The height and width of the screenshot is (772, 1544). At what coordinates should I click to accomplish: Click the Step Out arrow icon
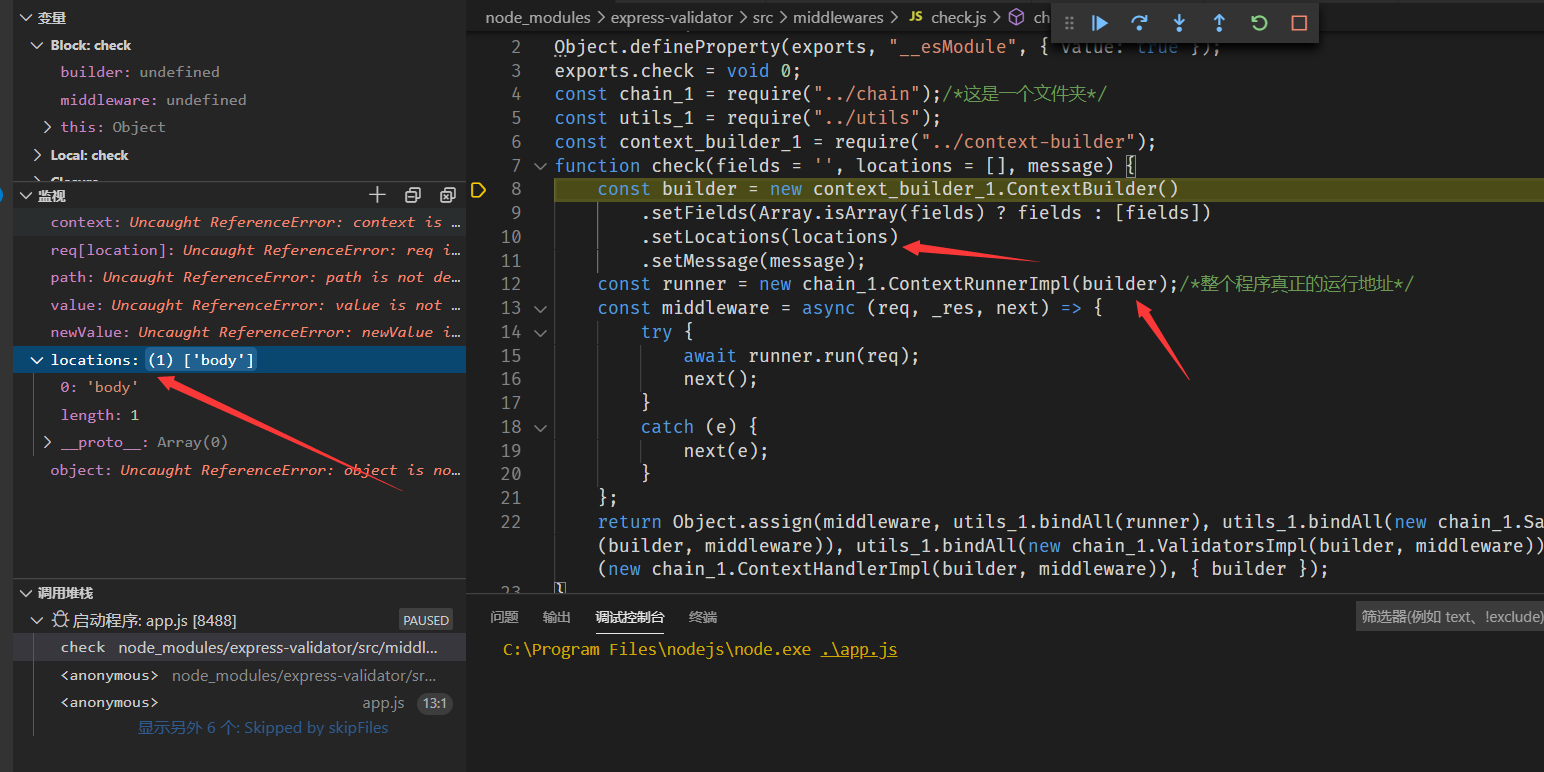pyautogui.click(x=1219, y=23)
